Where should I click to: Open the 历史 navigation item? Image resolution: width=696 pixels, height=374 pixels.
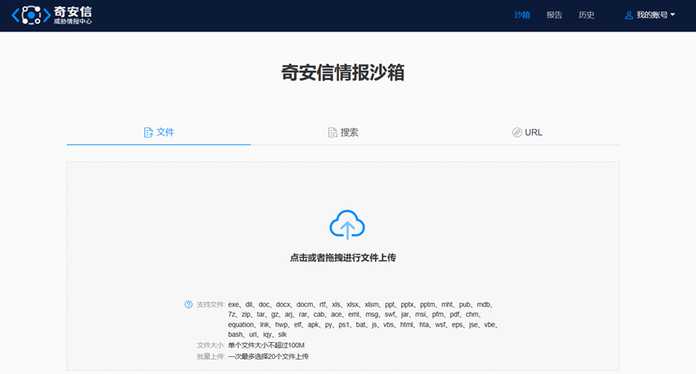coord(586,15)
